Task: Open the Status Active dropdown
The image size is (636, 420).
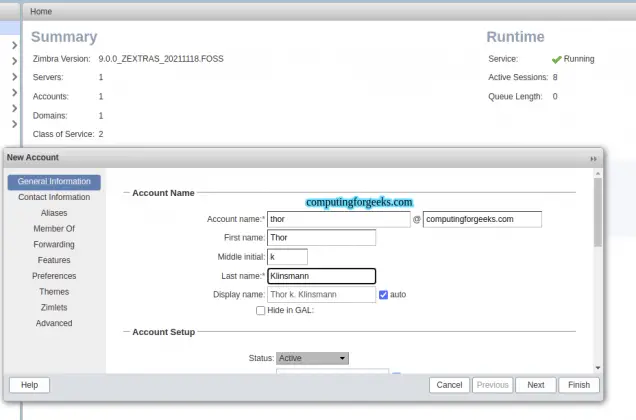Action: pyautogui.click(x=312, y=358)
